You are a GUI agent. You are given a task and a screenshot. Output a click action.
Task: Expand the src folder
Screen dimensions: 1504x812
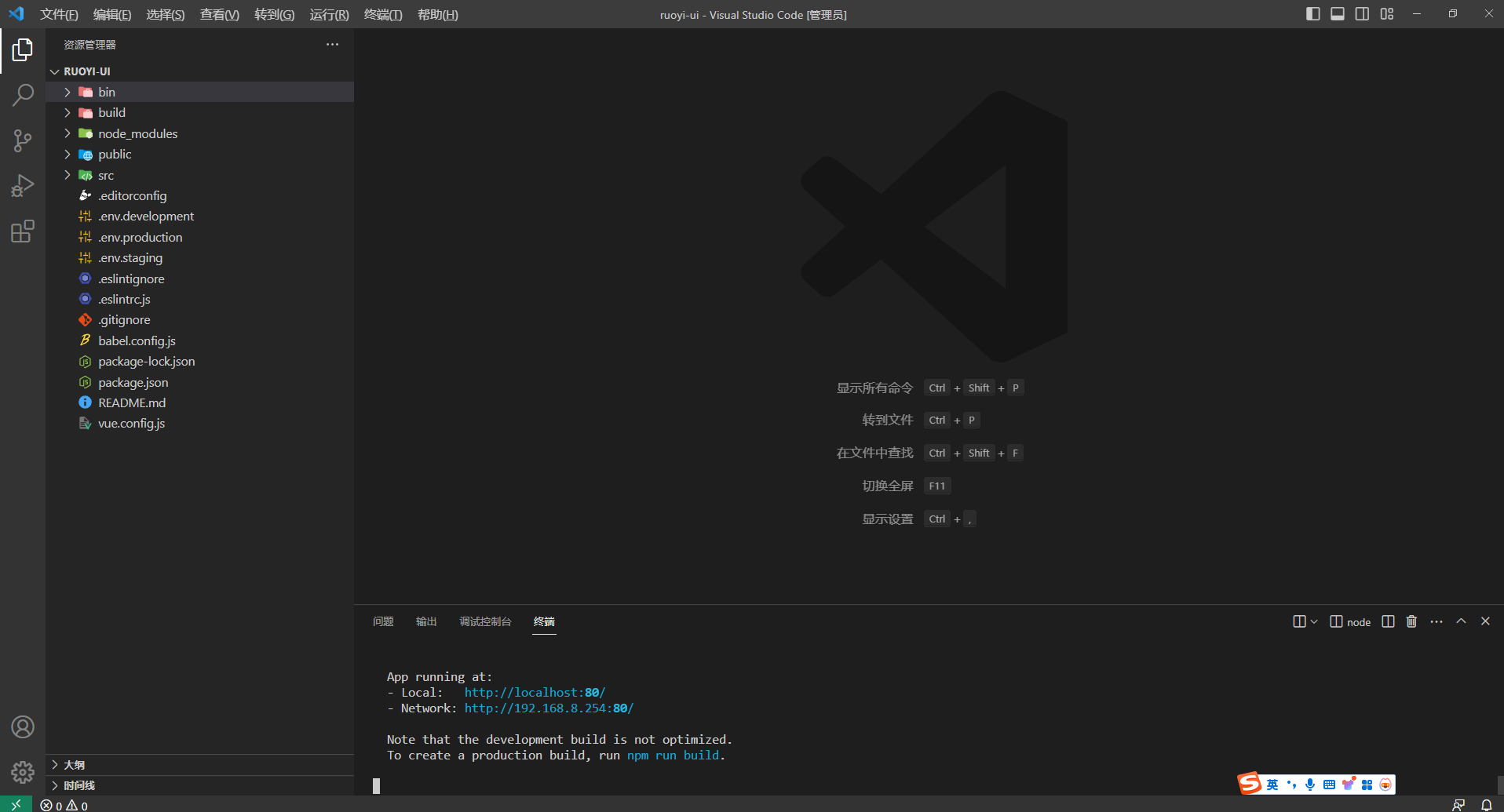200,175
